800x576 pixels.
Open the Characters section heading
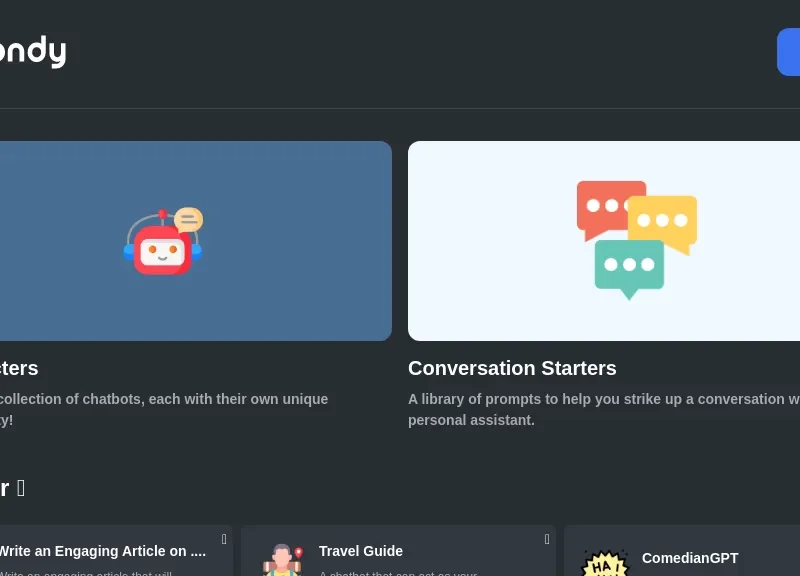[x=19, y=368]
